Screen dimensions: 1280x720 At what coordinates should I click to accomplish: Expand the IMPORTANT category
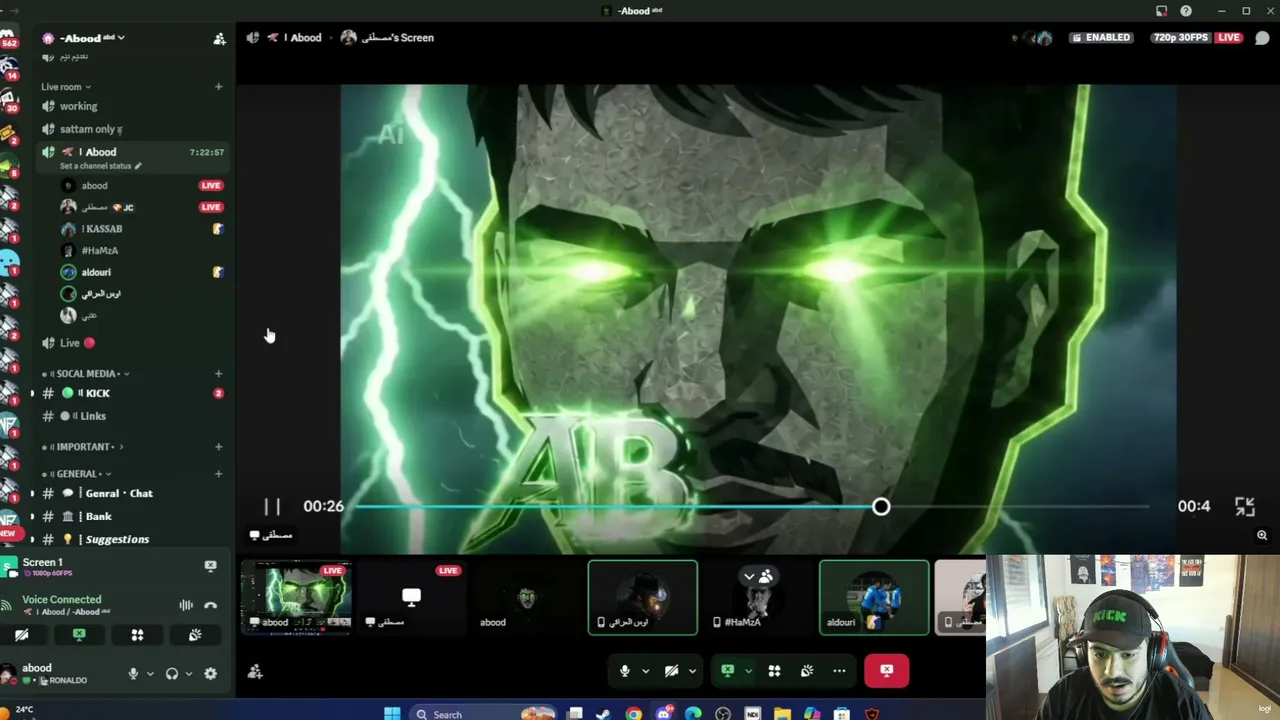[84, 447]
